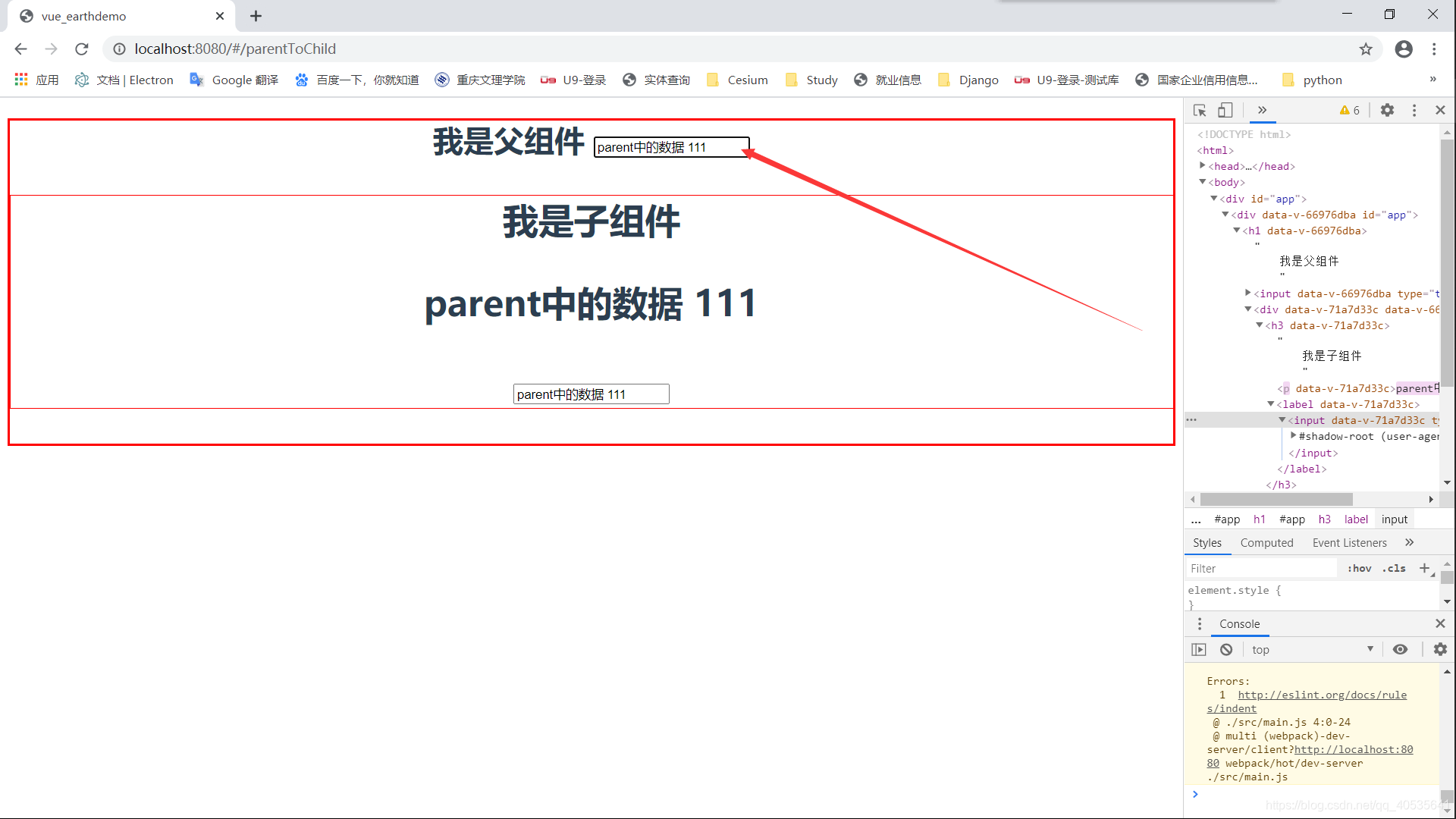This screenshot has height=819, width=1456.
Task: Click the DOM tree horizontal scrollbar
Action: (x=1276, y=500)
